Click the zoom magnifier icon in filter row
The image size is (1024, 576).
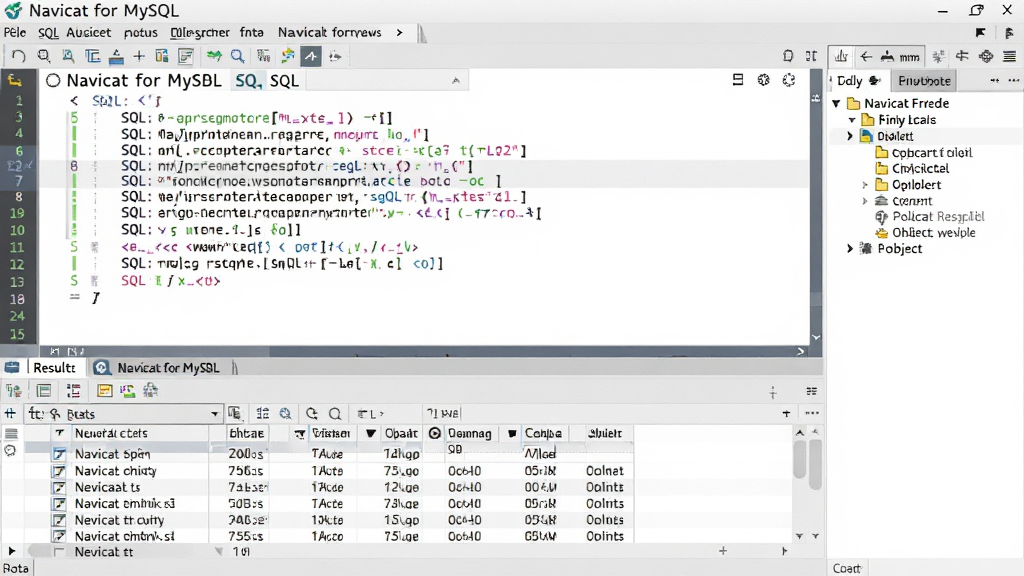point(285,413)
